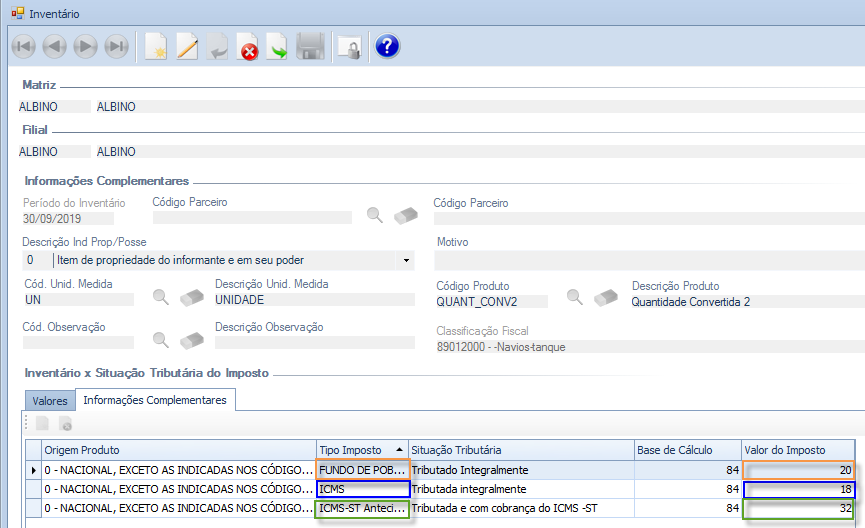Click the delete record red X icon
This screenshot has height=528, width=865.
(x=247, y=47)
